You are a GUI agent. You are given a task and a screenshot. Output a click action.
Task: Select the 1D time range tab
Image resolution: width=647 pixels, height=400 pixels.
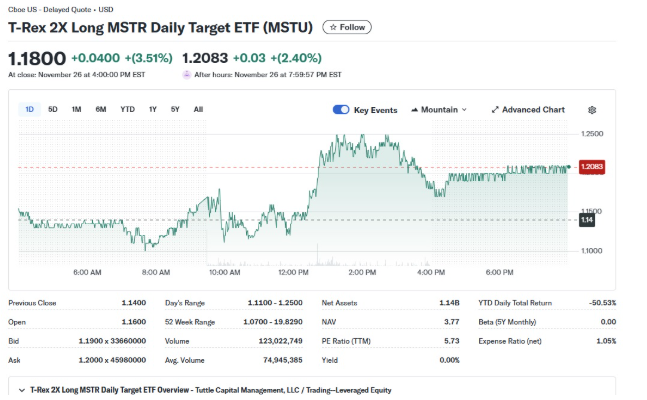point(29,109)
